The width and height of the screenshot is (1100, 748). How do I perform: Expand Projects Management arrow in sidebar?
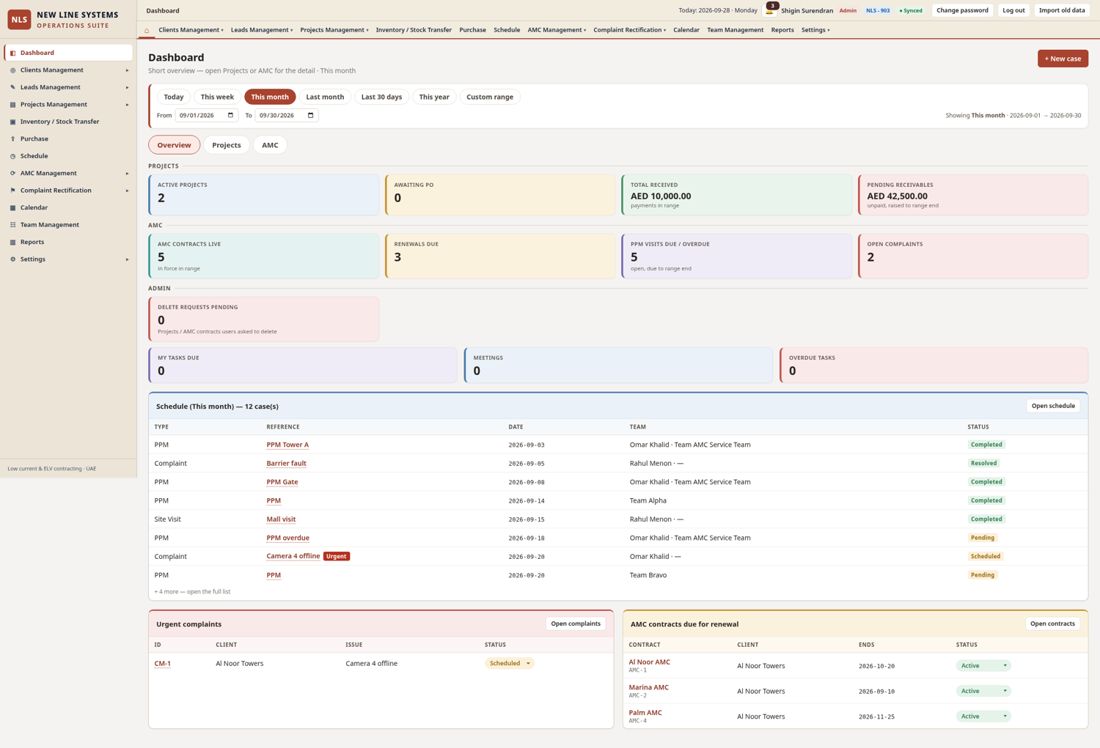(127, 105)
